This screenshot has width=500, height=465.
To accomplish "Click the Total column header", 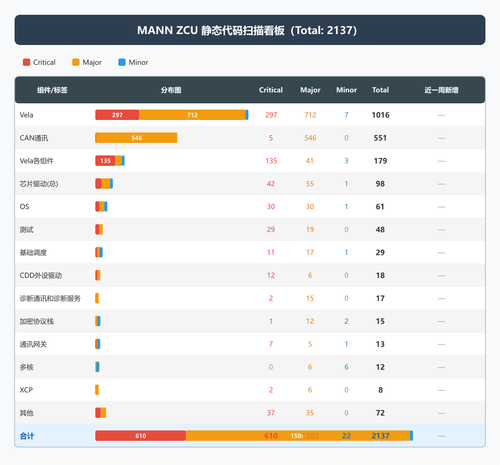I will pyautogui.click(x=380, y=90).
